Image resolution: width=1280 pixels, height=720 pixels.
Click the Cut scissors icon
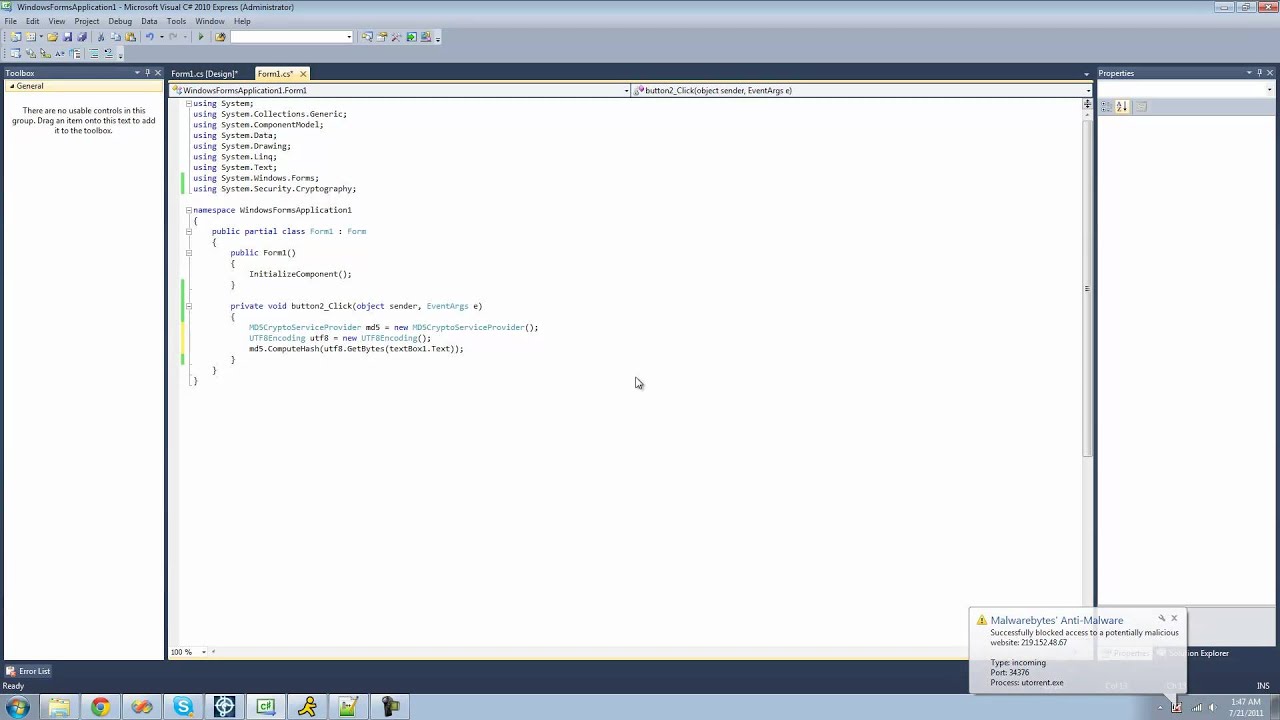101,37
